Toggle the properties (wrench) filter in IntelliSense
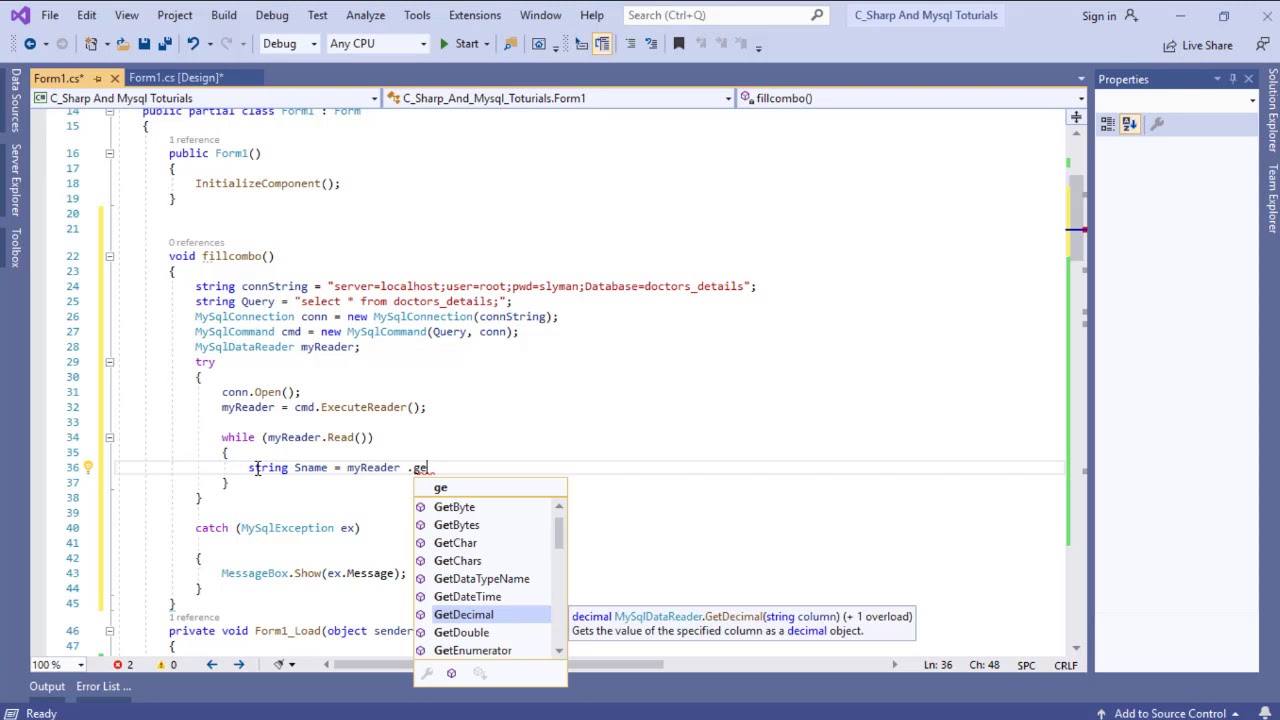 427,674
